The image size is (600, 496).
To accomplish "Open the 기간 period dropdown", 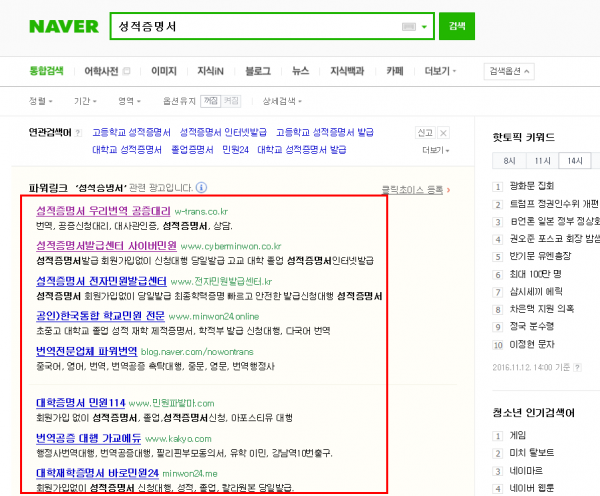I will coord(85,101).
